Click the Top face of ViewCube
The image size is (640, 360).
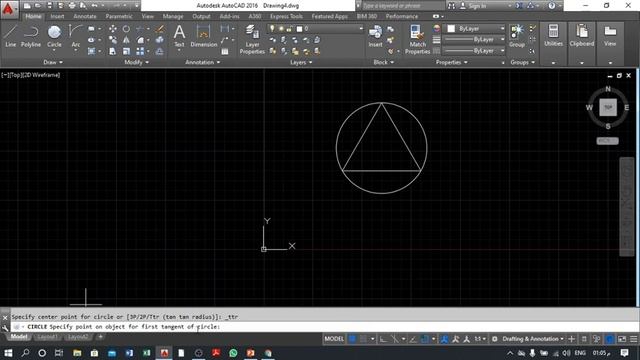(x=608, y=107)
